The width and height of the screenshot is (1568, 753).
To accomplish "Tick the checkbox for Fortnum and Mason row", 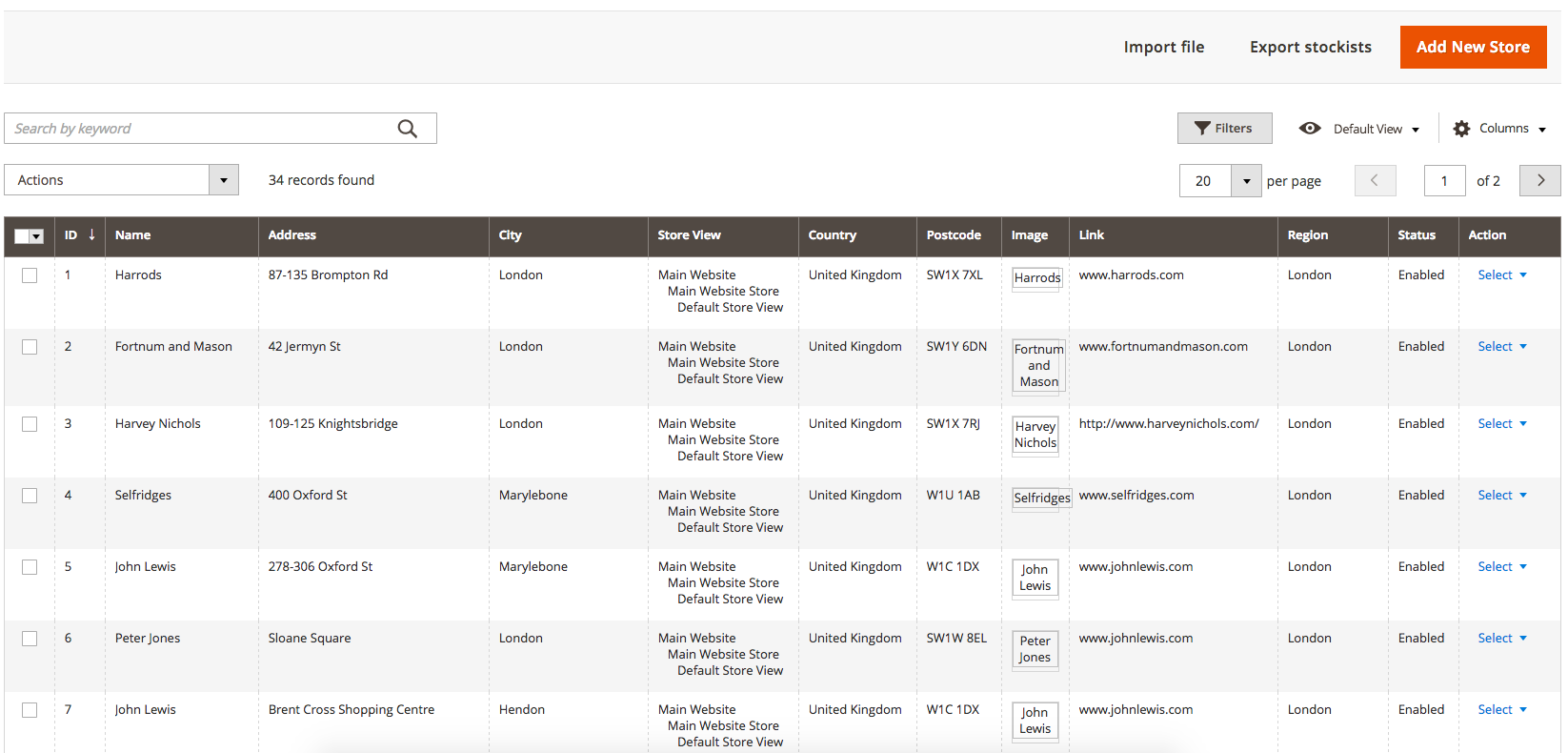I will [x=30, y=347].
